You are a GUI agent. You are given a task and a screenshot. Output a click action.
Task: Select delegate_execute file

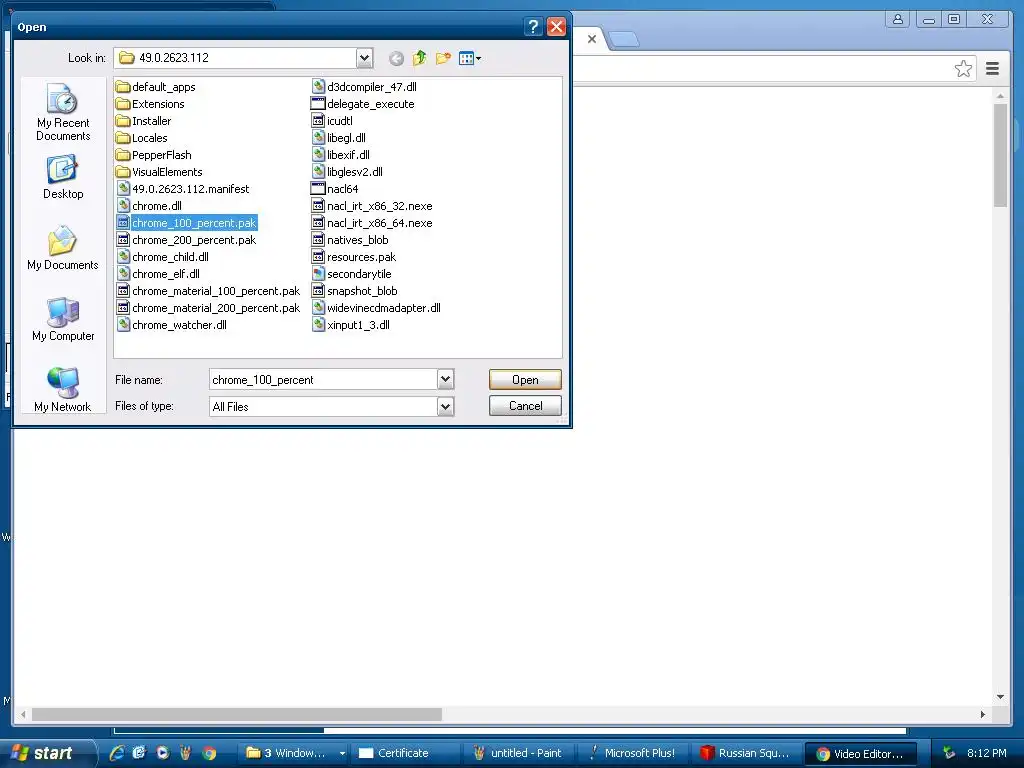click(363, 104)
